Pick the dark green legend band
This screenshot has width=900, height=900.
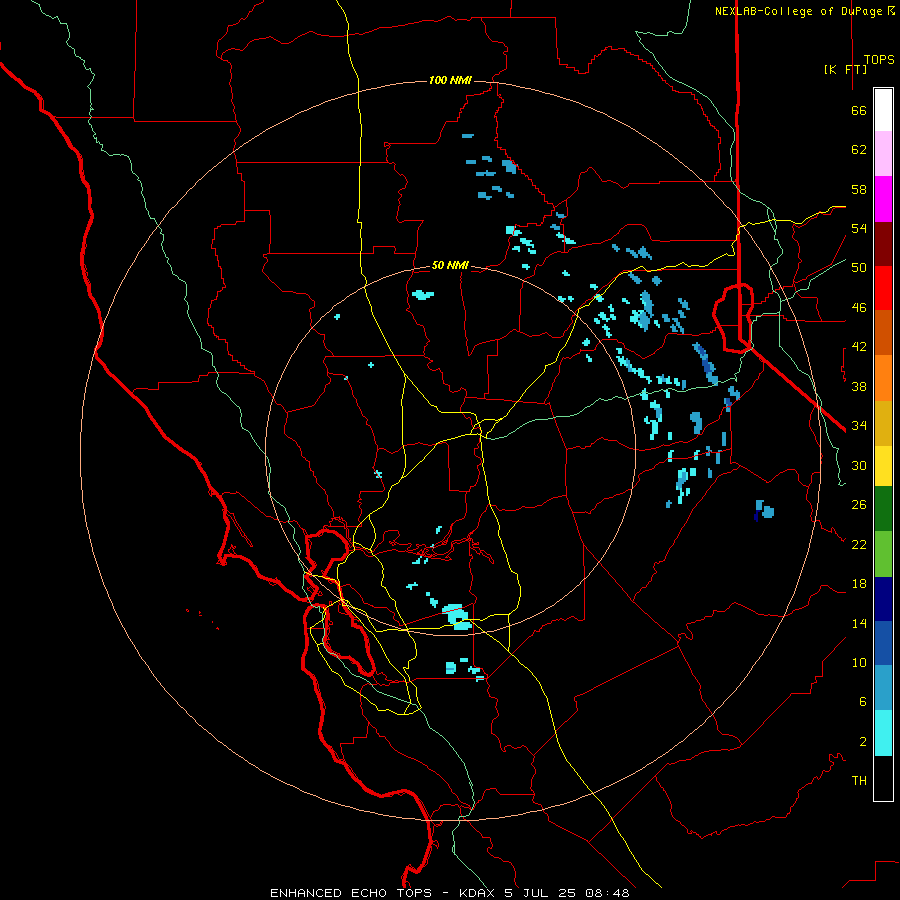tap(883, 509)
